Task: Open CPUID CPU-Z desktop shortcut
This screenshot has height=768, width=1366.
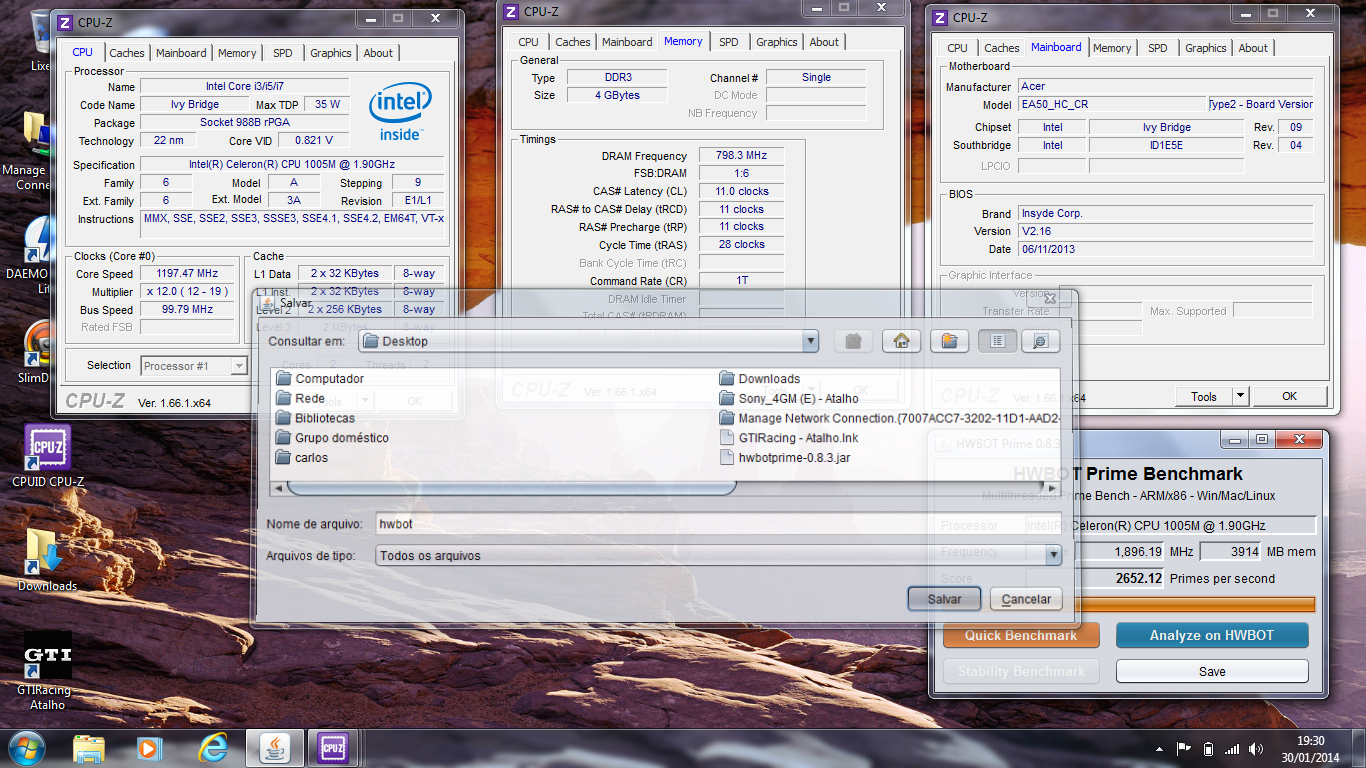Action: pos(47,457)
